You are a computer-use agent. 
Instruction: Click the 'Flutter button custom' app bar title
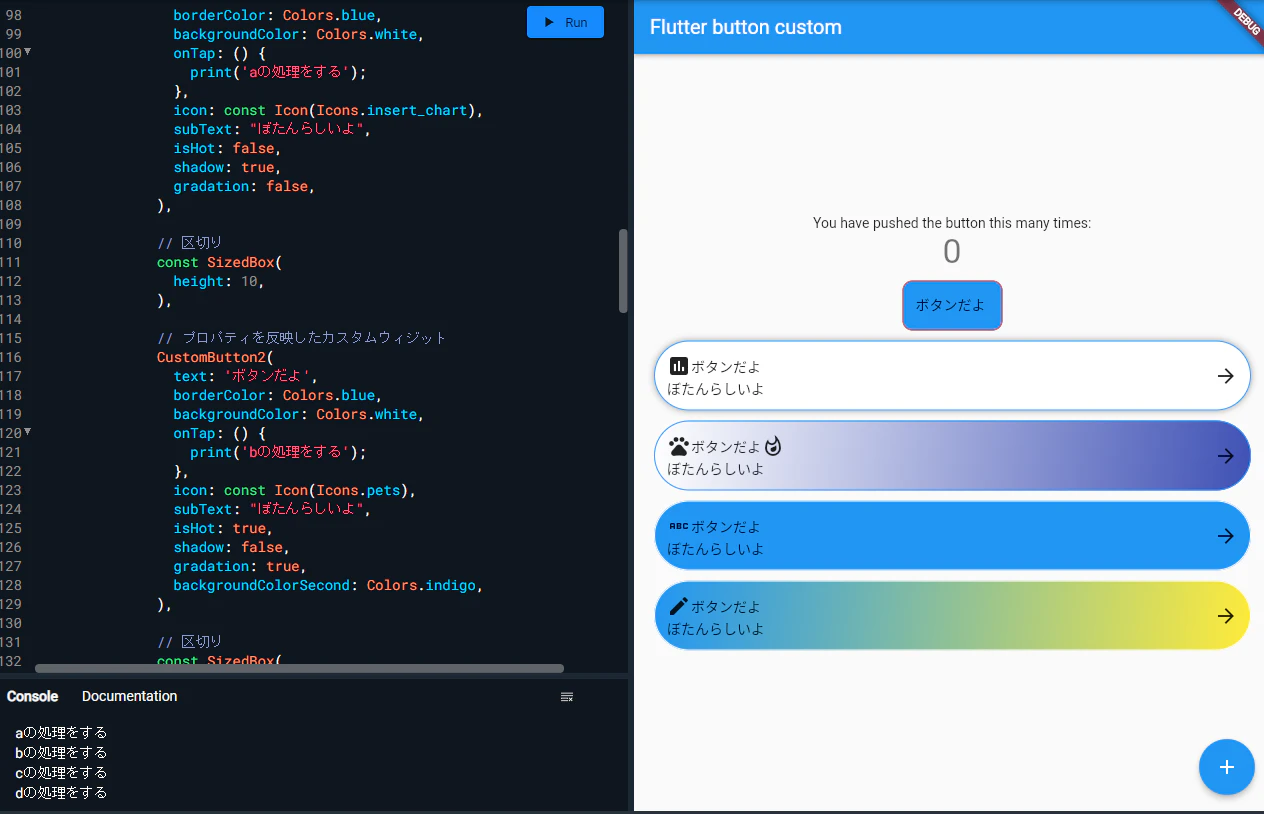coord(746,27)
